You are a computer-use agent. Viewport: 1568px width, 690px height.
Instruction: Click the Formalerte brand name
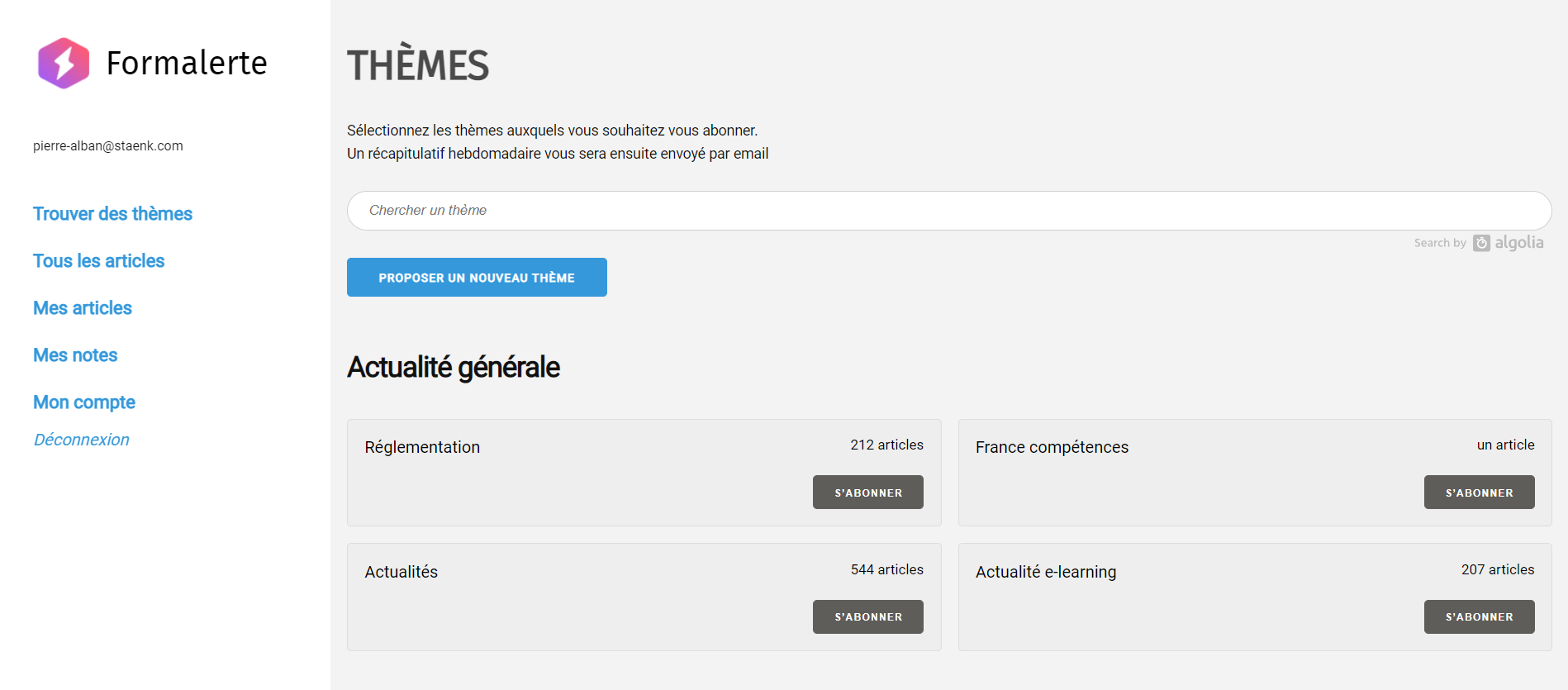[x=187, y=63]
